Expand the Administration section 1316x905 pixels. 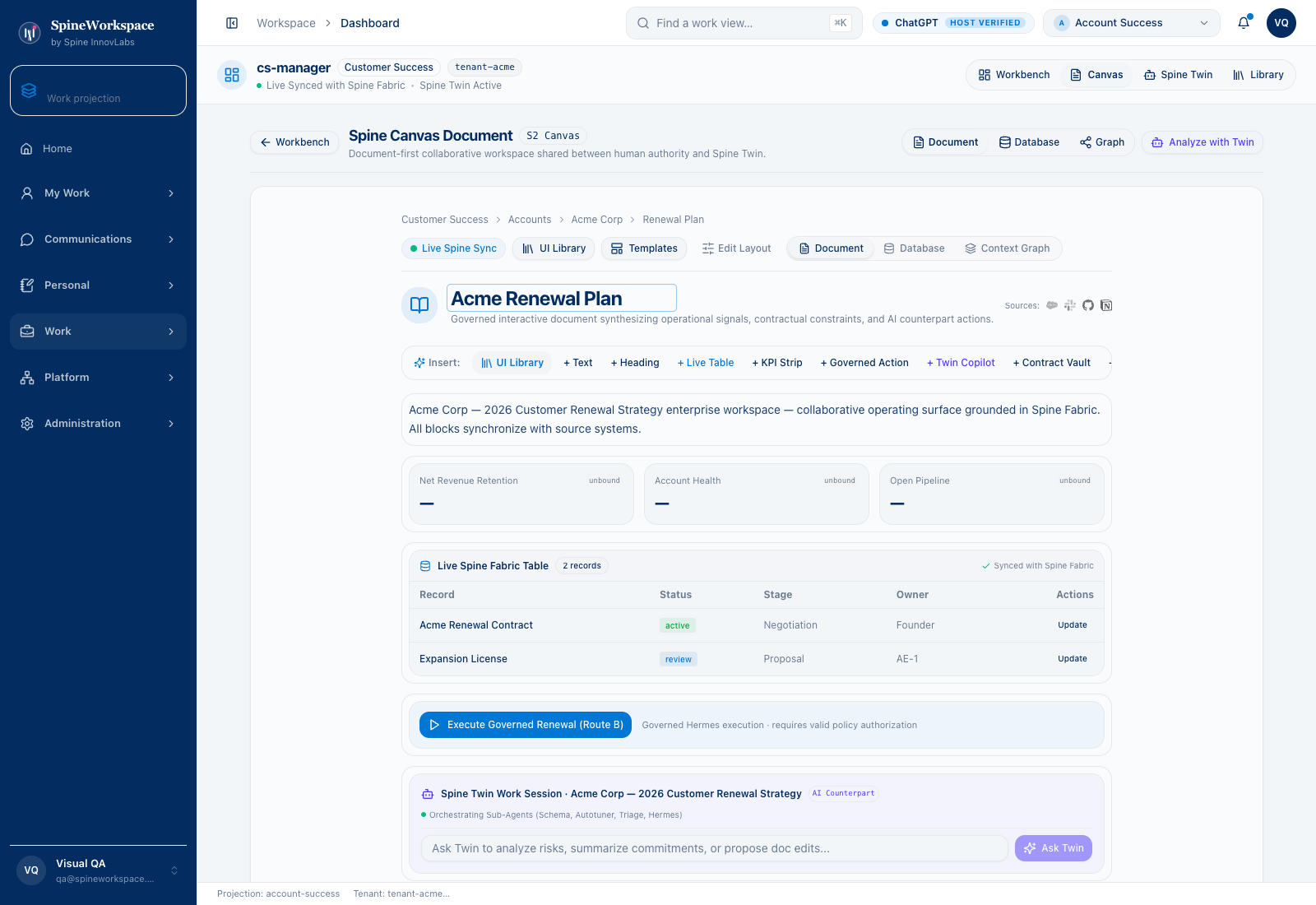(98, 424)
